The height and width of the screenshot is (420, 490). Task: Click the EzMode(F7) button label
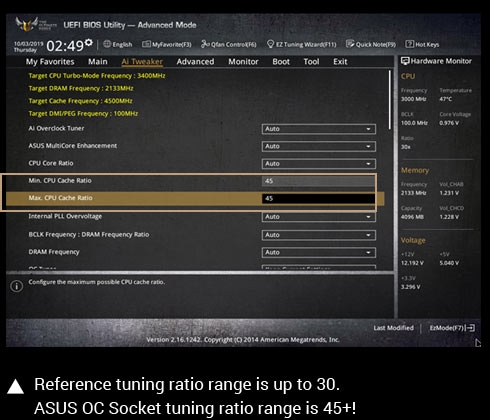click(x=447, y=328)
